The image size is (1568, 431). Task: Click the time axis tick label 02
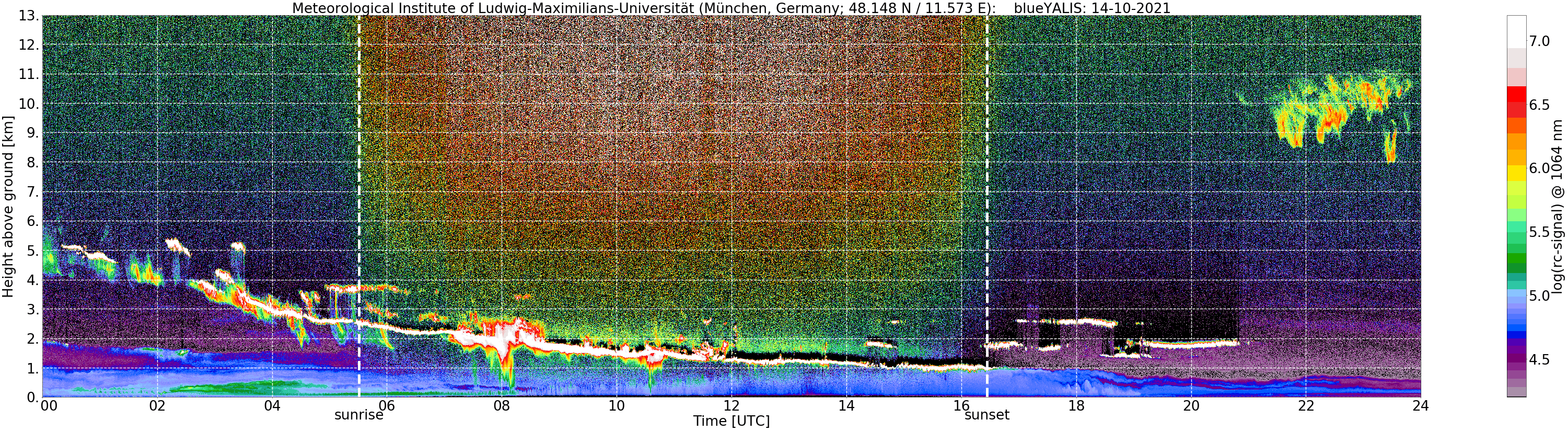[157, 406]
